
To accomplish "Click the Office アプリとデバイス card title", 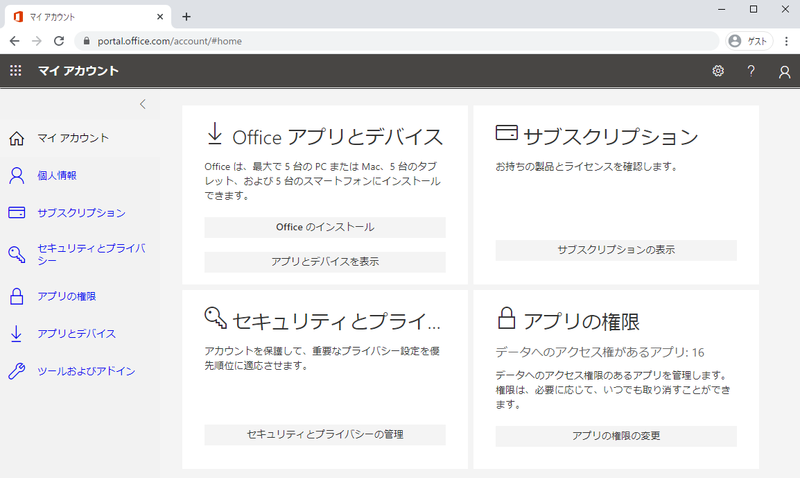I will pos(337,137).
